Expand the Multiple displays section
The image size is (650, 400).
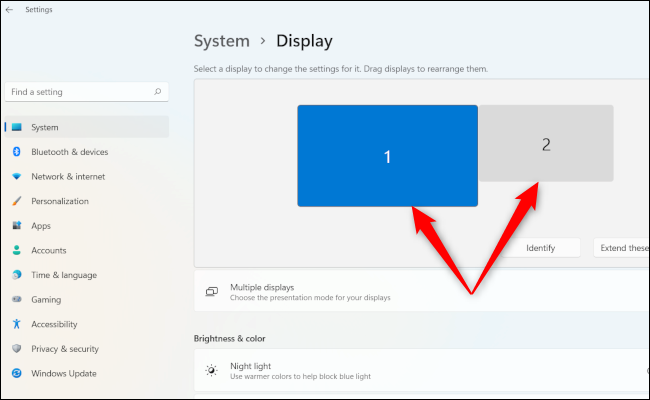[x=420, y=292]
